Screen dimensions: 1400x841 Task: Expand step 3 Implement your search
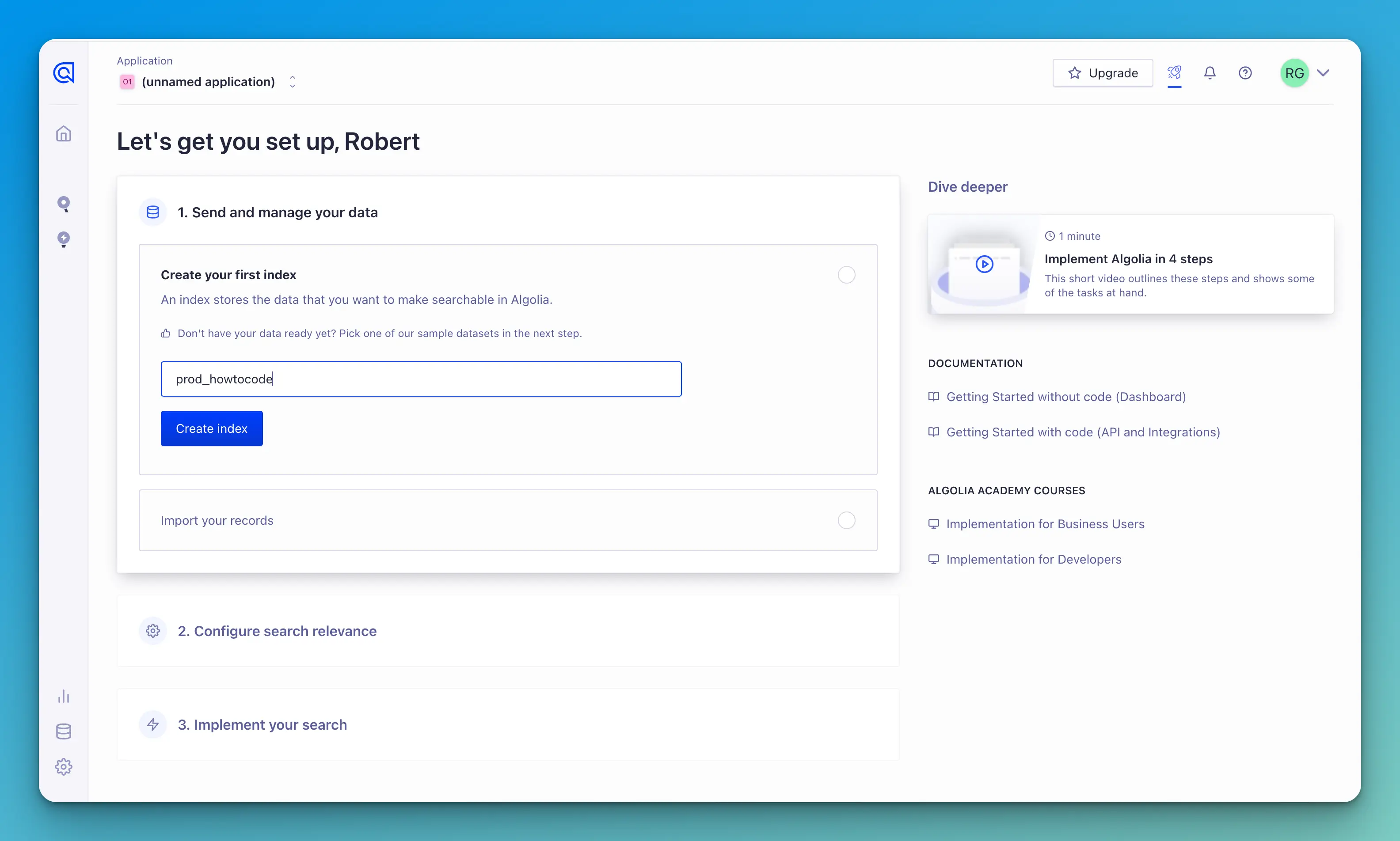pos(508,724)
